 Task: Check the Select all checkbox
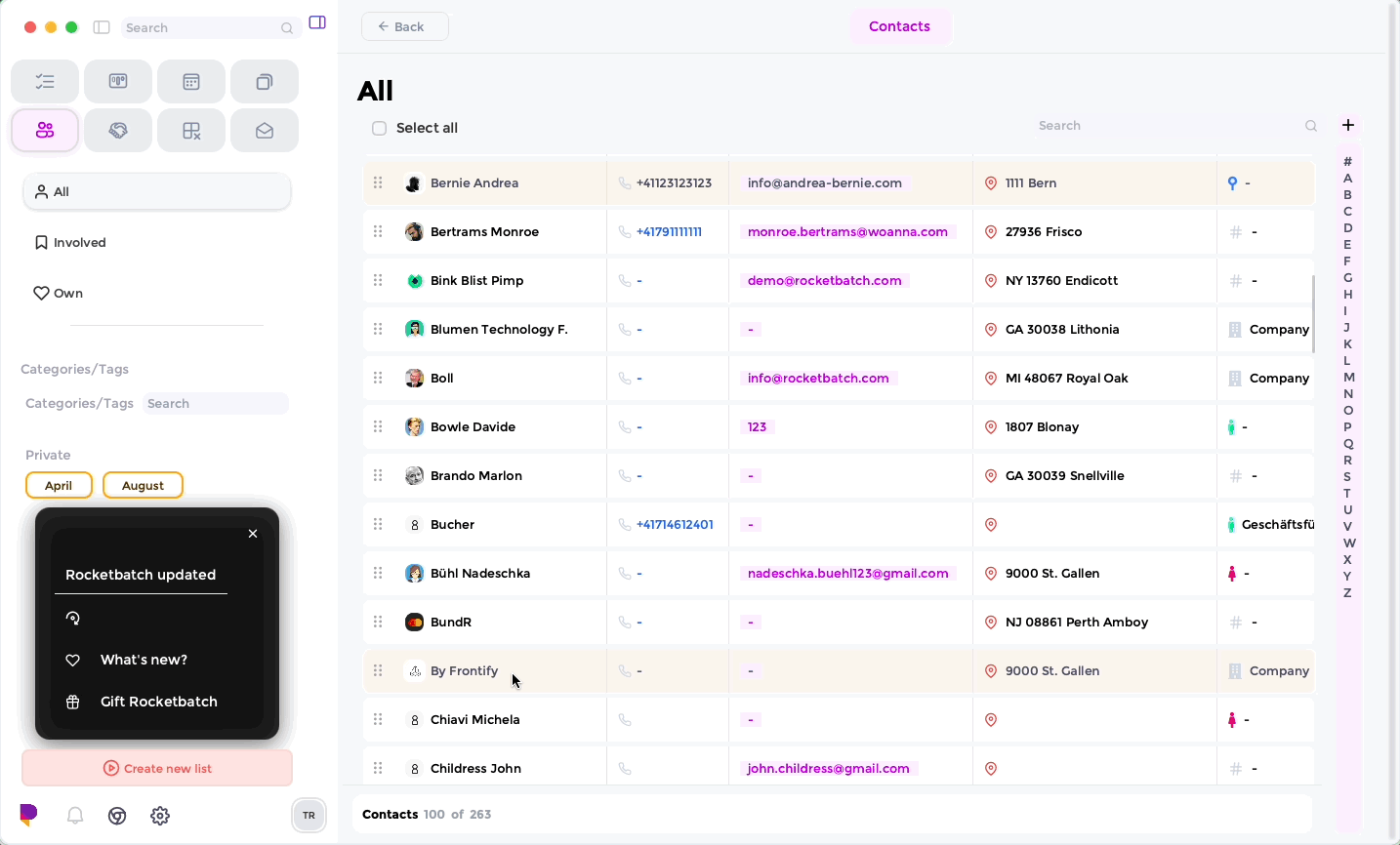tap(380, 128)
